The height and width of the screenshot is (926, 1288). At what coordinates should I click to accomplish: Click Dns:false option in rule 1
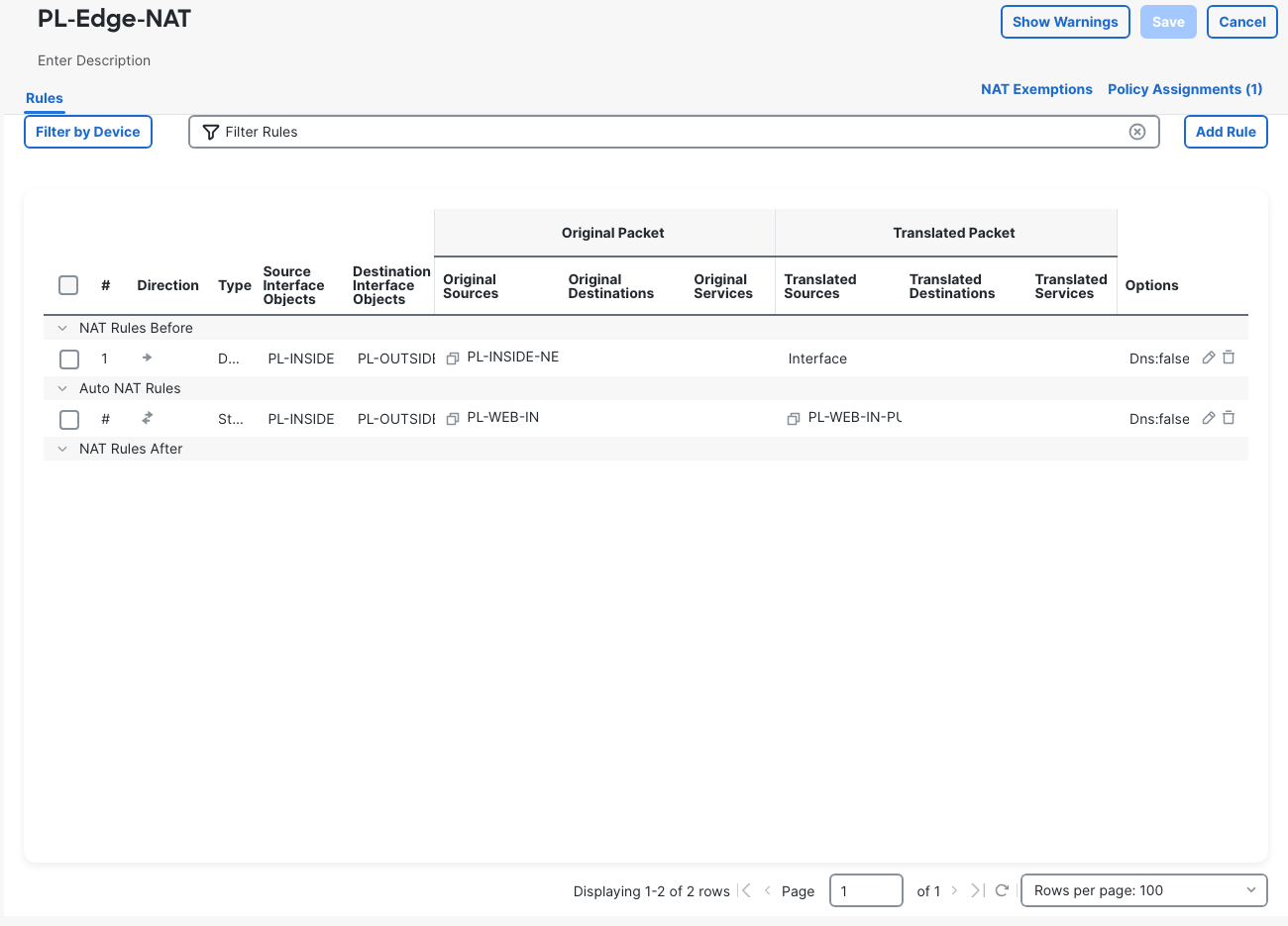(1159, 359)
